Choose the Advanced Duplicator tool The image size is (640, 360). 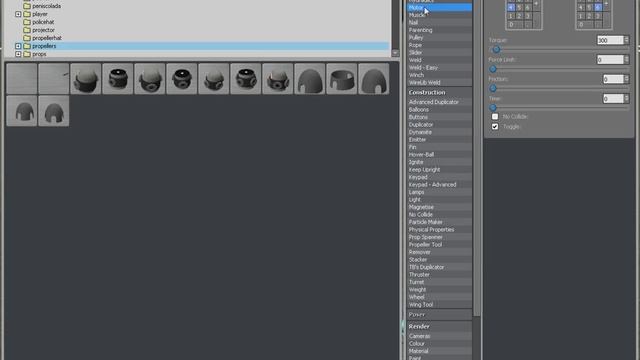coord(439,102)
